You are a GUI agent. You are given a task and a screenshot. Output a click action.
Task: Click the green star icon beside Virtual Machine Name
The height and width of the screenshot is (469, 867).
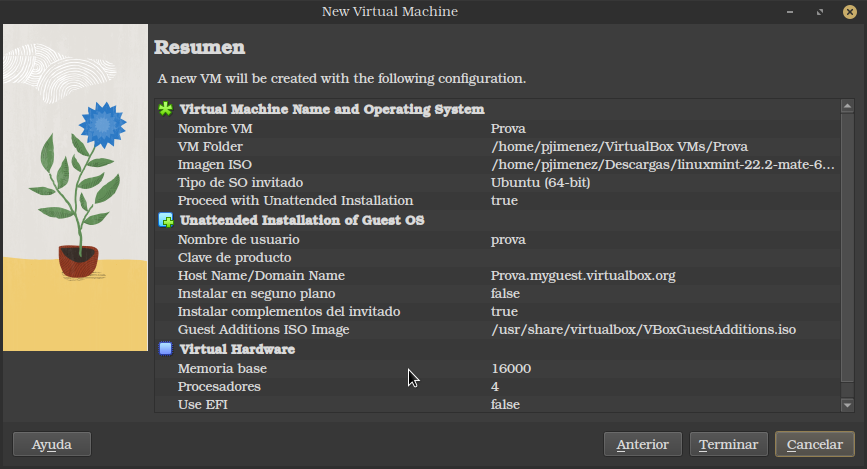(166, 109)
